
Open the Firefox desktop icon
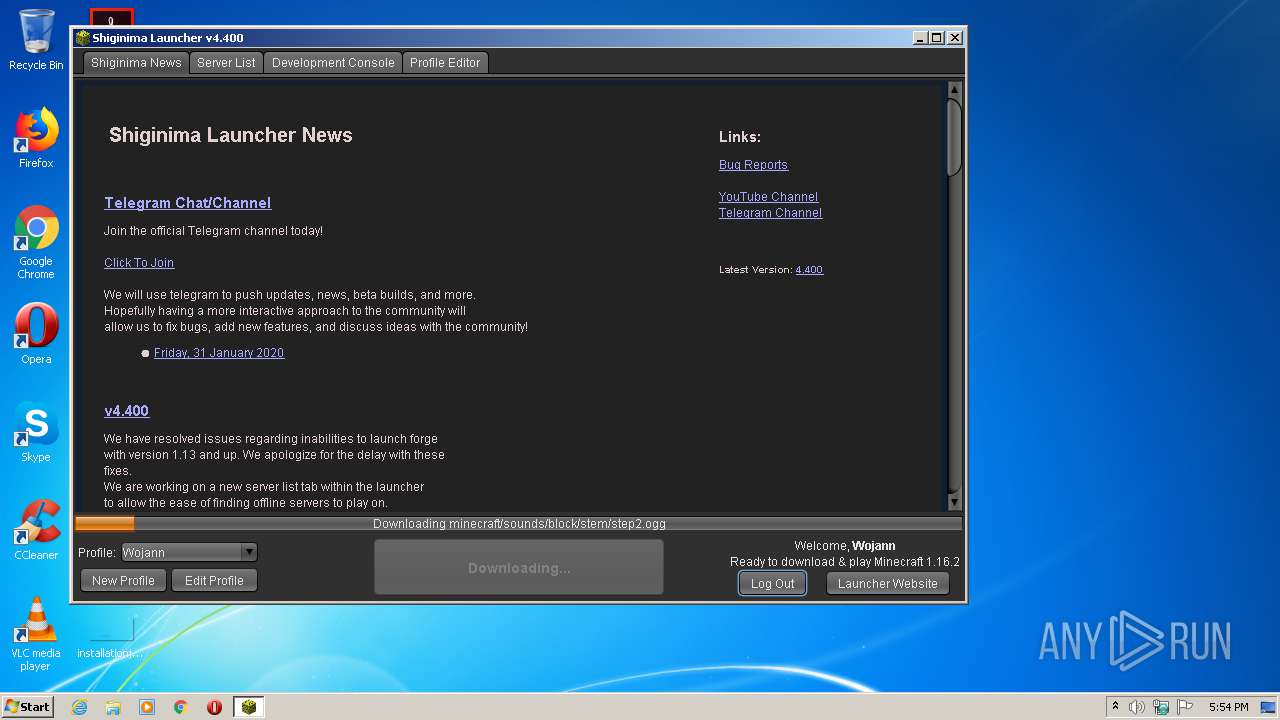36,138
